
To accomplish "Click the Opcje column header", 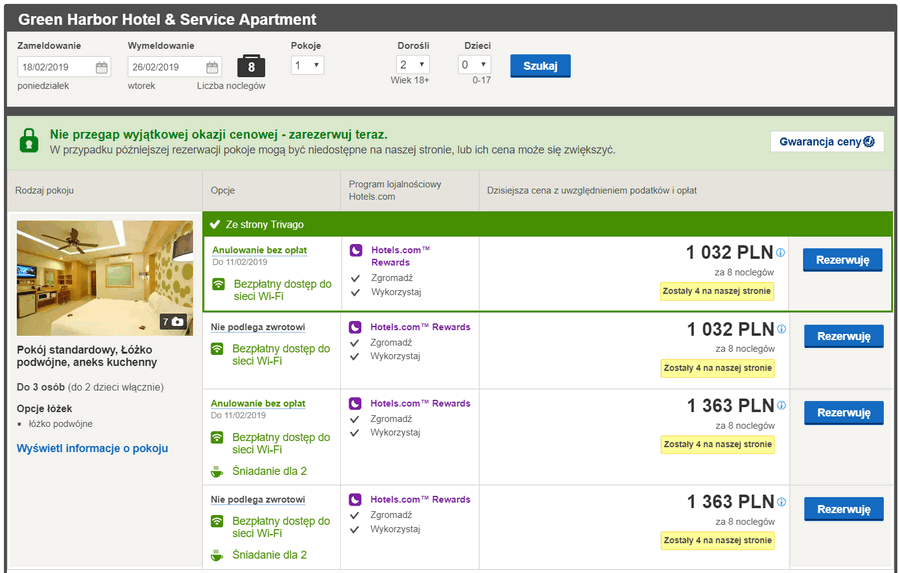I will pyautogui.click(x=223, y=190).
